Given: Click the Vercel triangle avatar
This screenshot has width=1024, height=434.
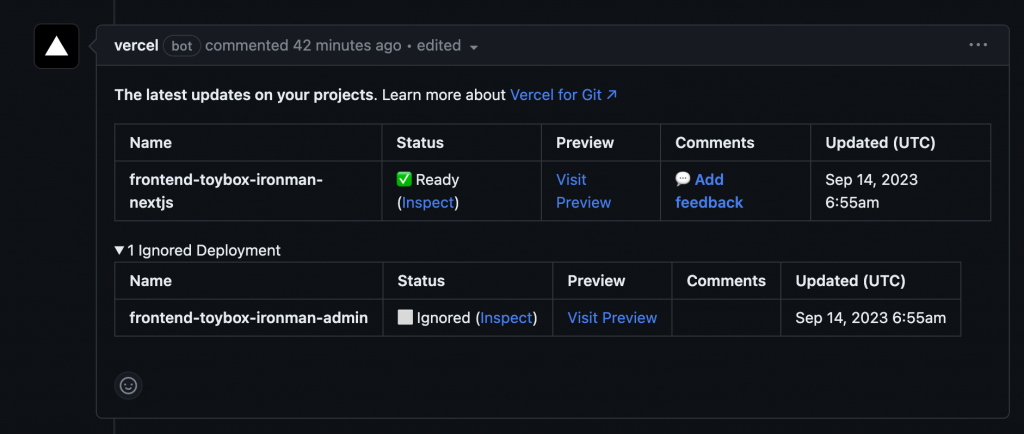Looking at the screenshot, I should 56,46.
